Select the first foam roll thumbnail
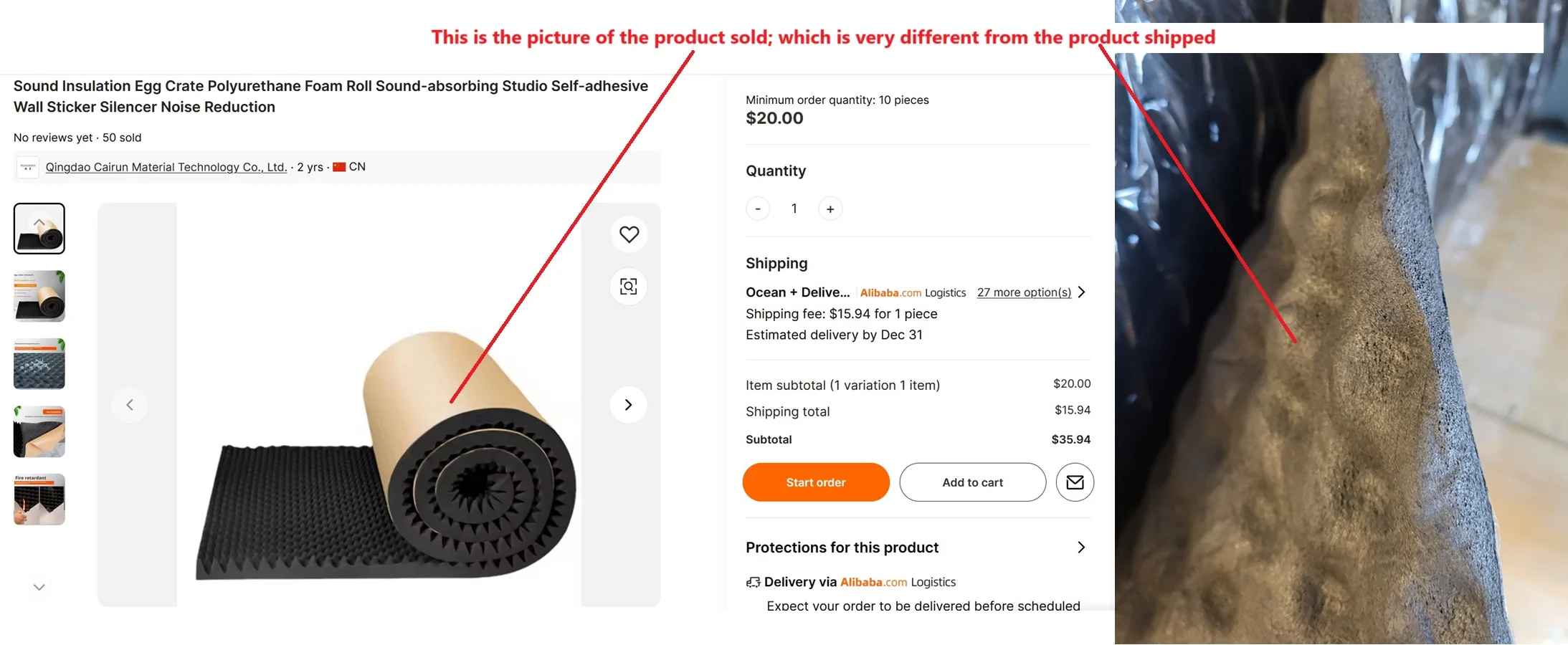1568x645 pixels. [x=39, y=229]
